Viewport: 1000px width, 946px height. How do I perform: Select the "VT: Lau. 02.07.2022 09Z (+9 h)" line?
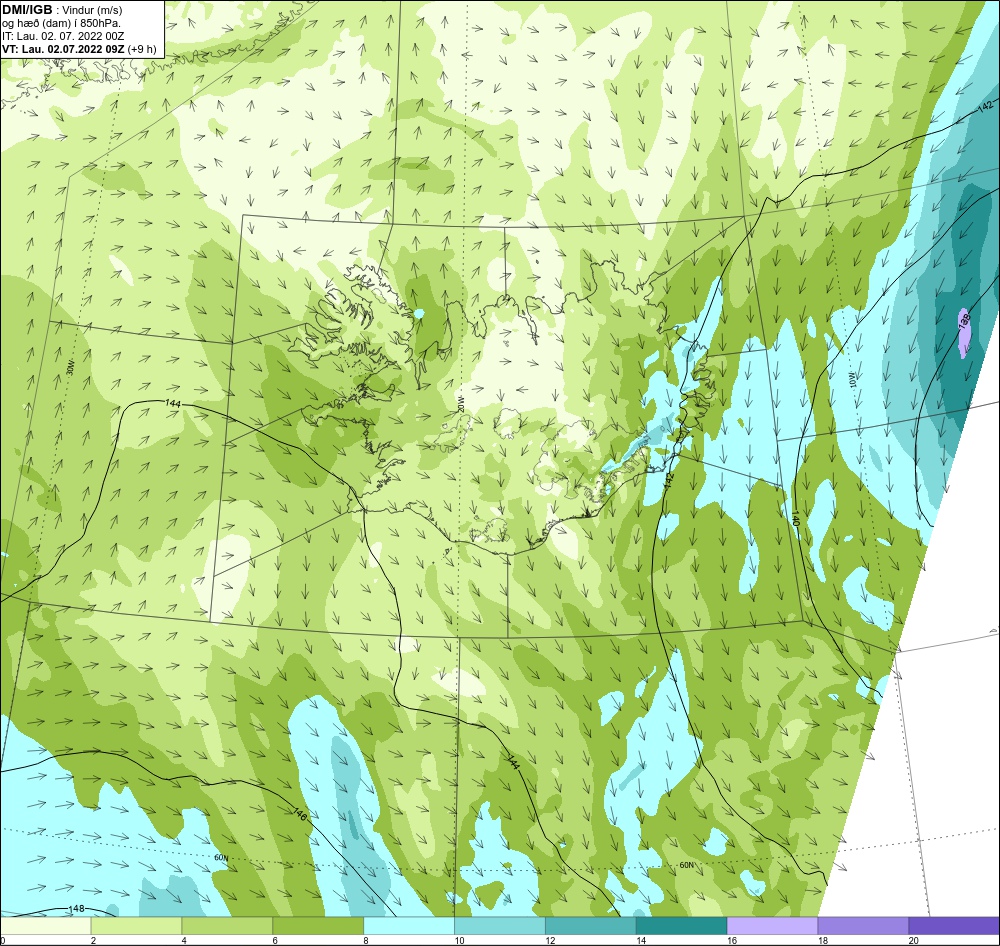79,49
